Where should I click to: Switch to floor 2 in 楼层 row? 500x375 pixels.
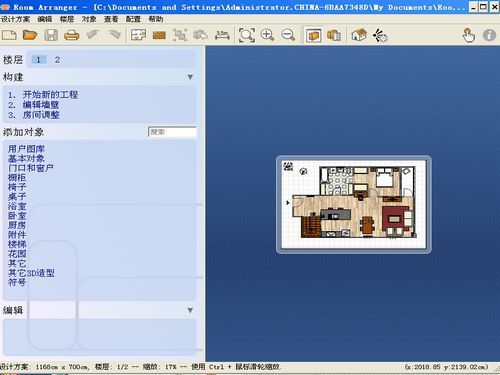(x=57, y=60)
